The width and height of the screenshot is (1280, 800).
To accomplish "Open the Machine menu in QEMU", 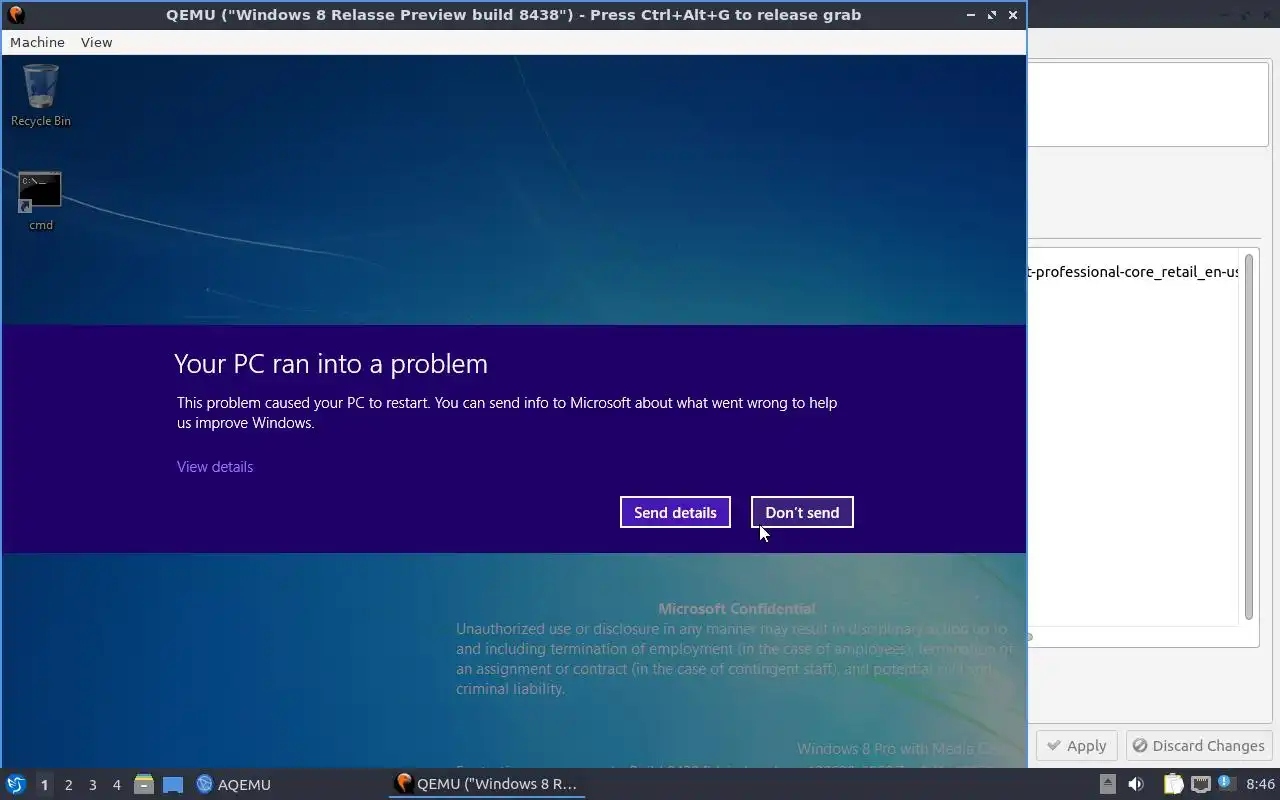I will pyautogui.click(x=37, y=42).
